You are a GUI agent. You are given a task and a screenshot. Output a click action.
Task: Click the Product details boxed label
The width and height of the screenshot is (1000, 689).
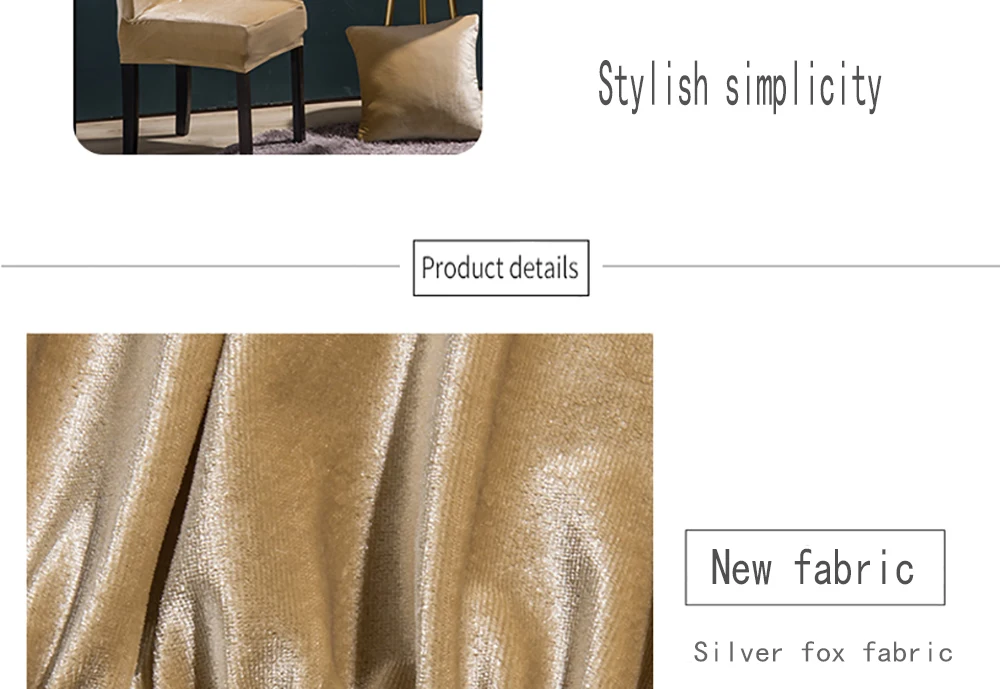click(x=501, y=268)
